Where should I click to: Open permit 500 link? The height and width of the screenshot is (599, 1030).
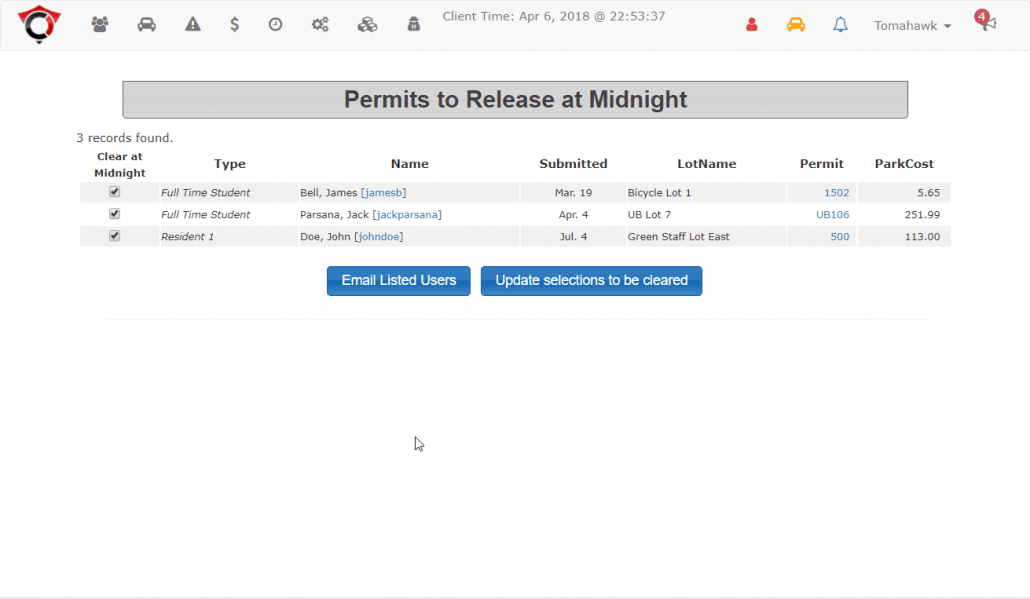[840, 236]
